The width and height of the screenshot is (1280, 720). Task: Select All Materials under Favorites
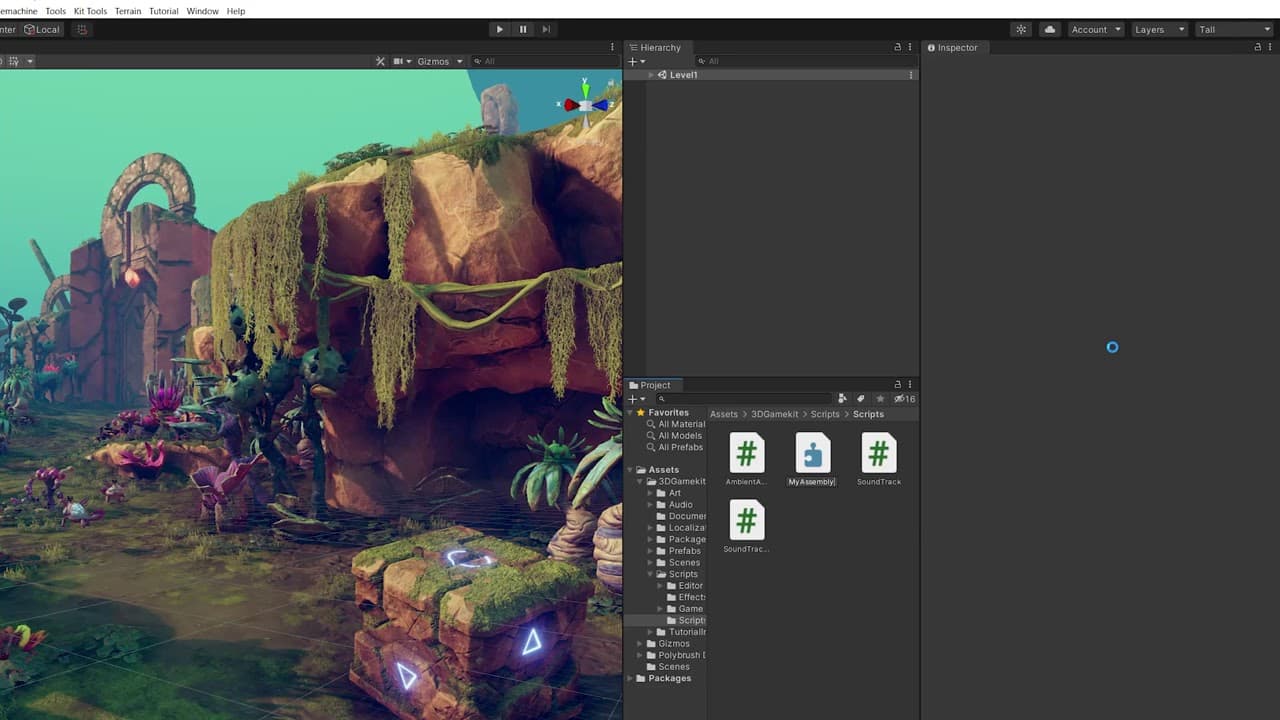click(675, 424)
